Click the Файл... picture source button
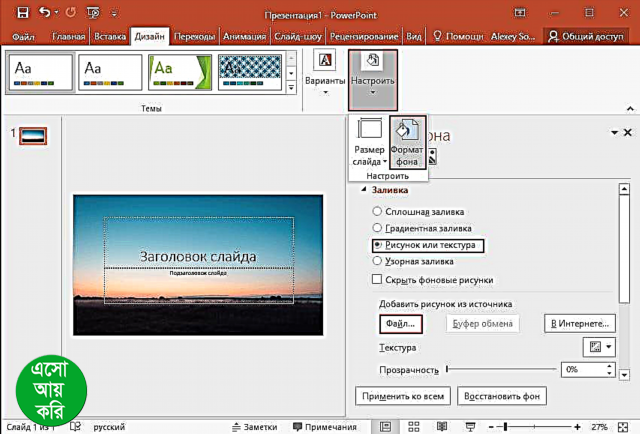The image size is (640, 434). [401, 323]
